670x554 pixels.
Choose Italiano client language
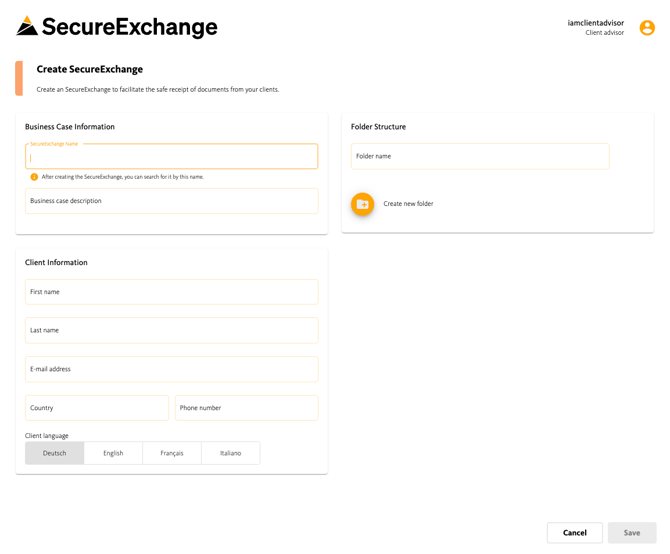[230, 453]
